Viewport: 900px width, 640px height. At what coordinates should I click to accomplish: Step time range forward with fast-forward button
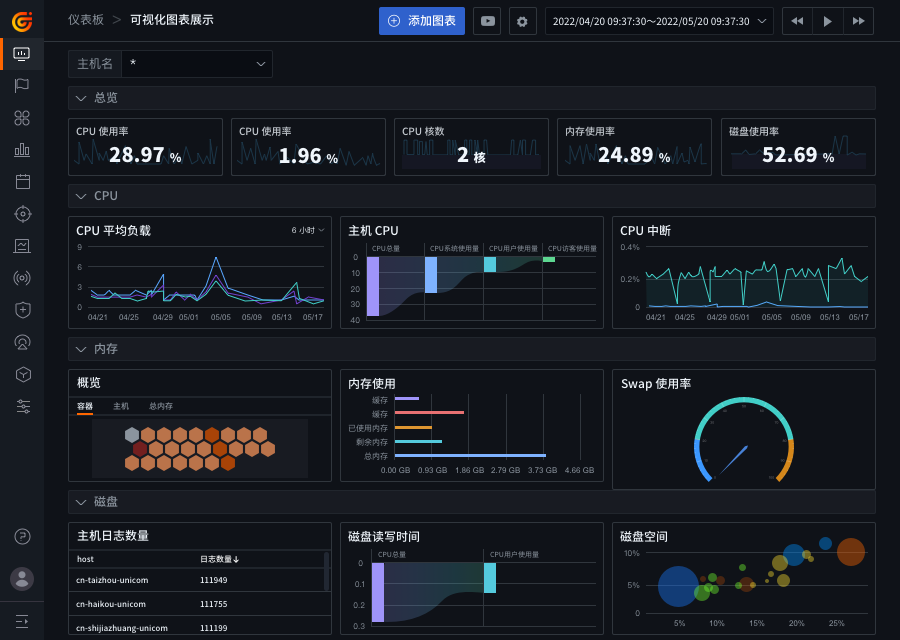pos(859,21)
